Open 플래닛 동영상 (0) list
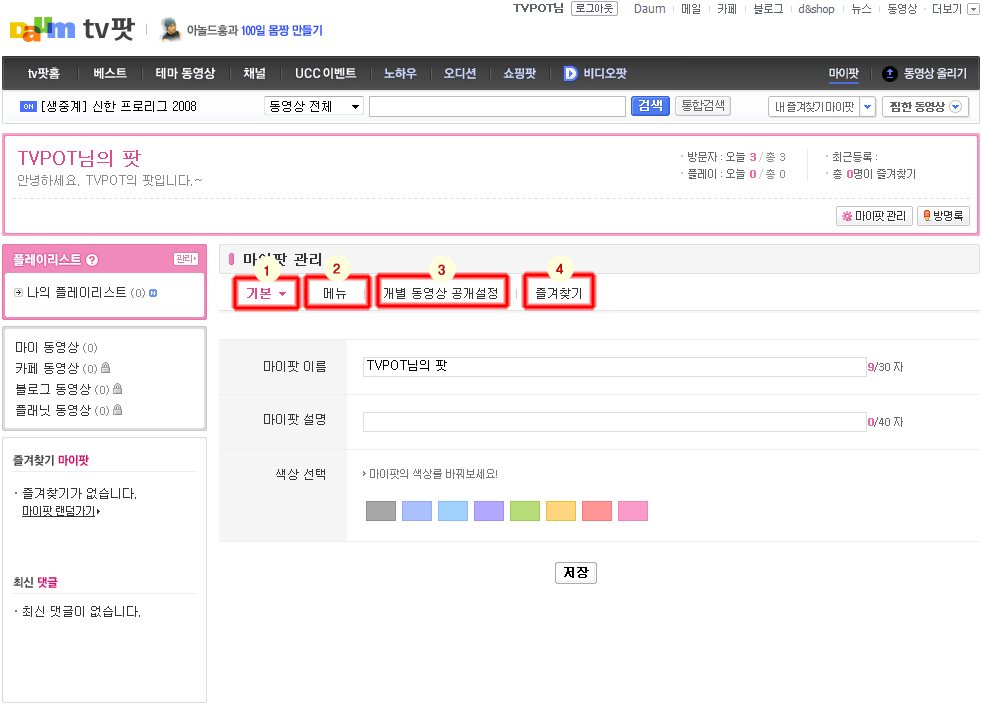Viewport: 983px width, 707px height. tap(61, 411)
